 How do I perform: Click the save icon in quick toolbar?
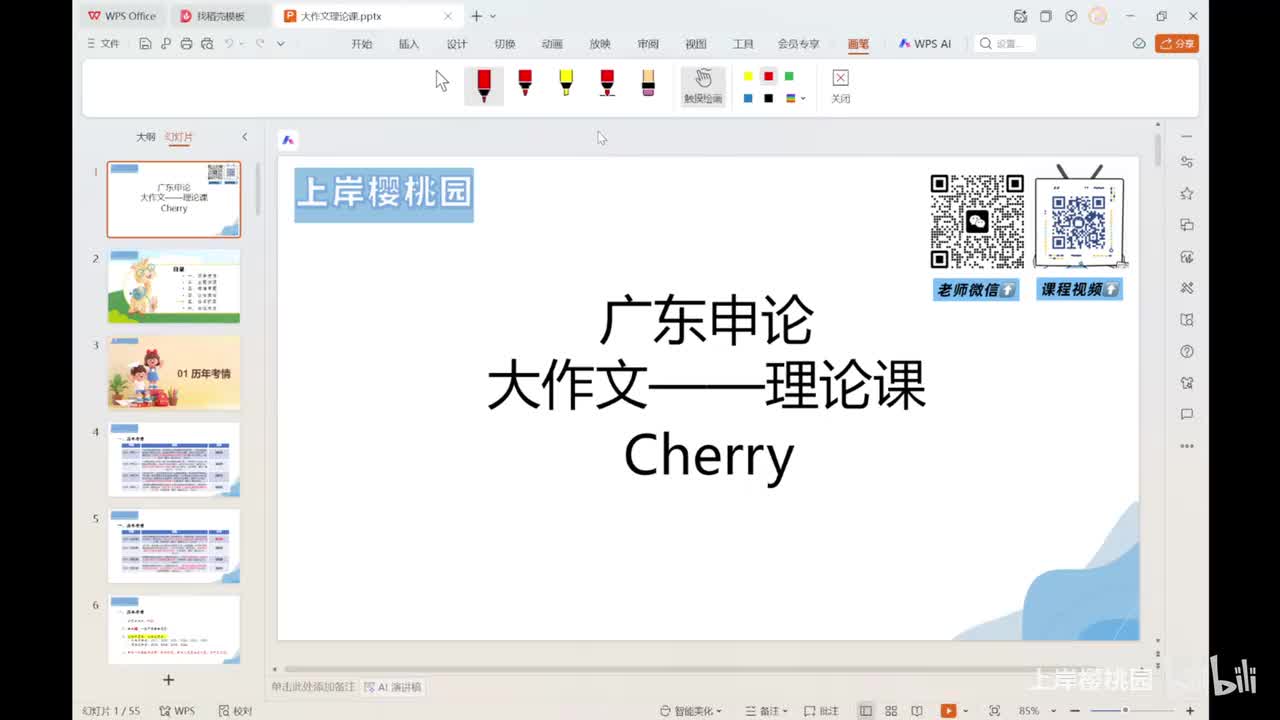[x=146, y=44]
